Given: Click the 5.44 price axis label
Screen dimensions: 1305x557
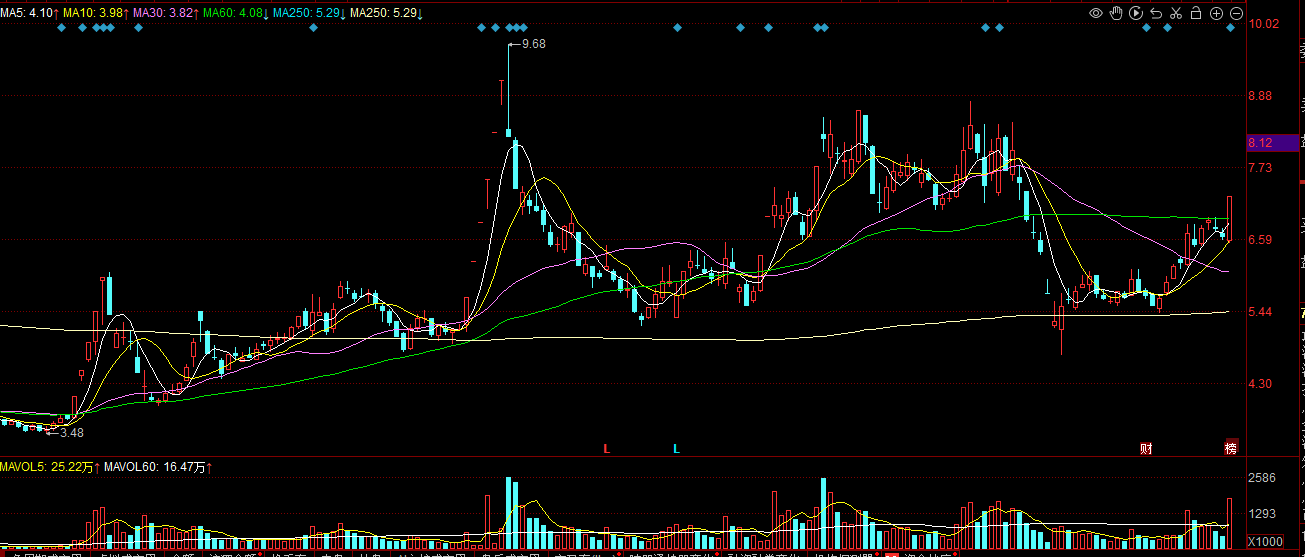Looking at the screenshot, I should (x=1260, y=312).
